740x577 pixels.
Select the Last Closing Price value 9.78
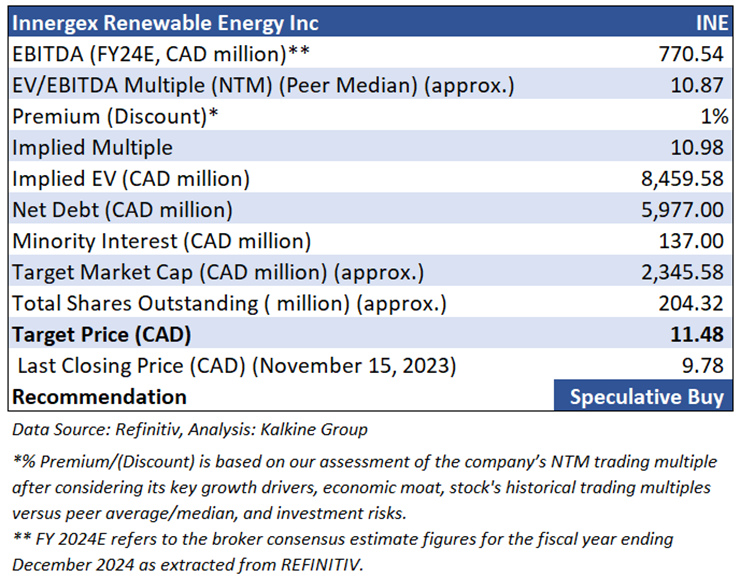(x=704, y=366)
